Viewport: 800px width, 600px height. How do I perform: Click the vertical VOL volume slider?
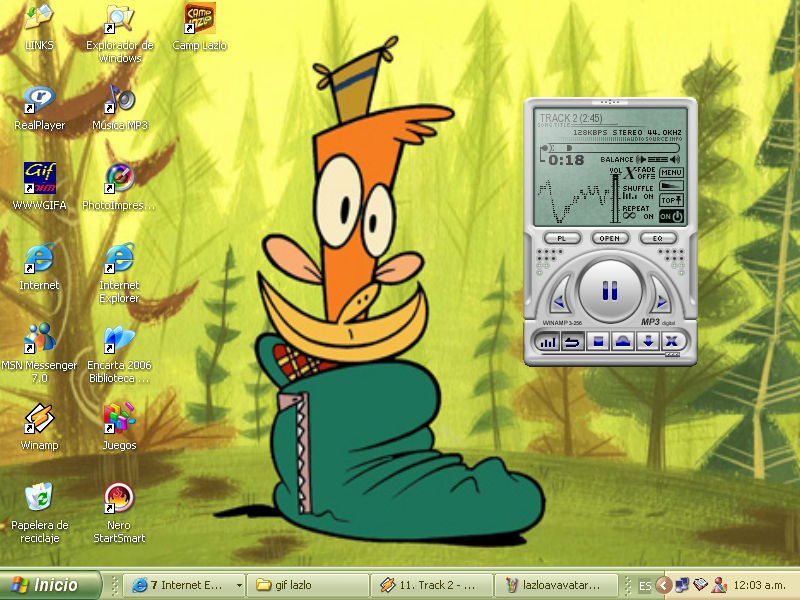615,199
